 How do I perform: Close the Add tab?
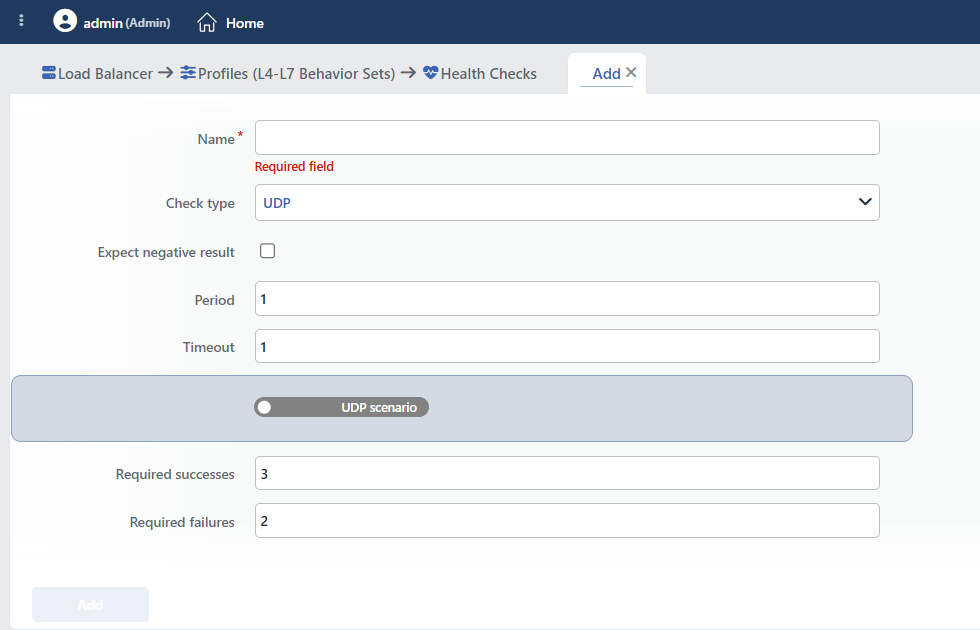coord(631,72)
